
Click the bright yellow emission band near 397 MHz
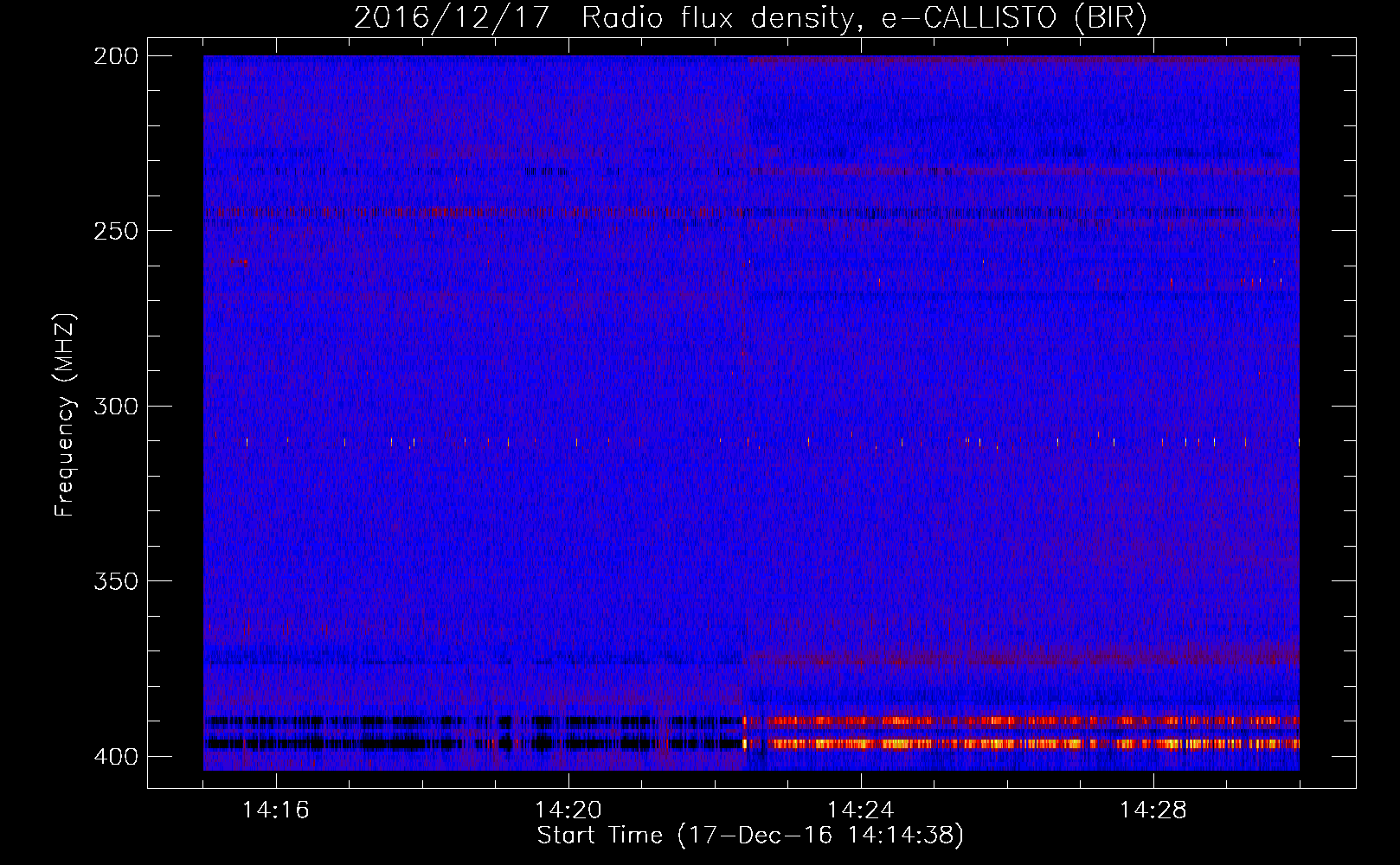1023,743
